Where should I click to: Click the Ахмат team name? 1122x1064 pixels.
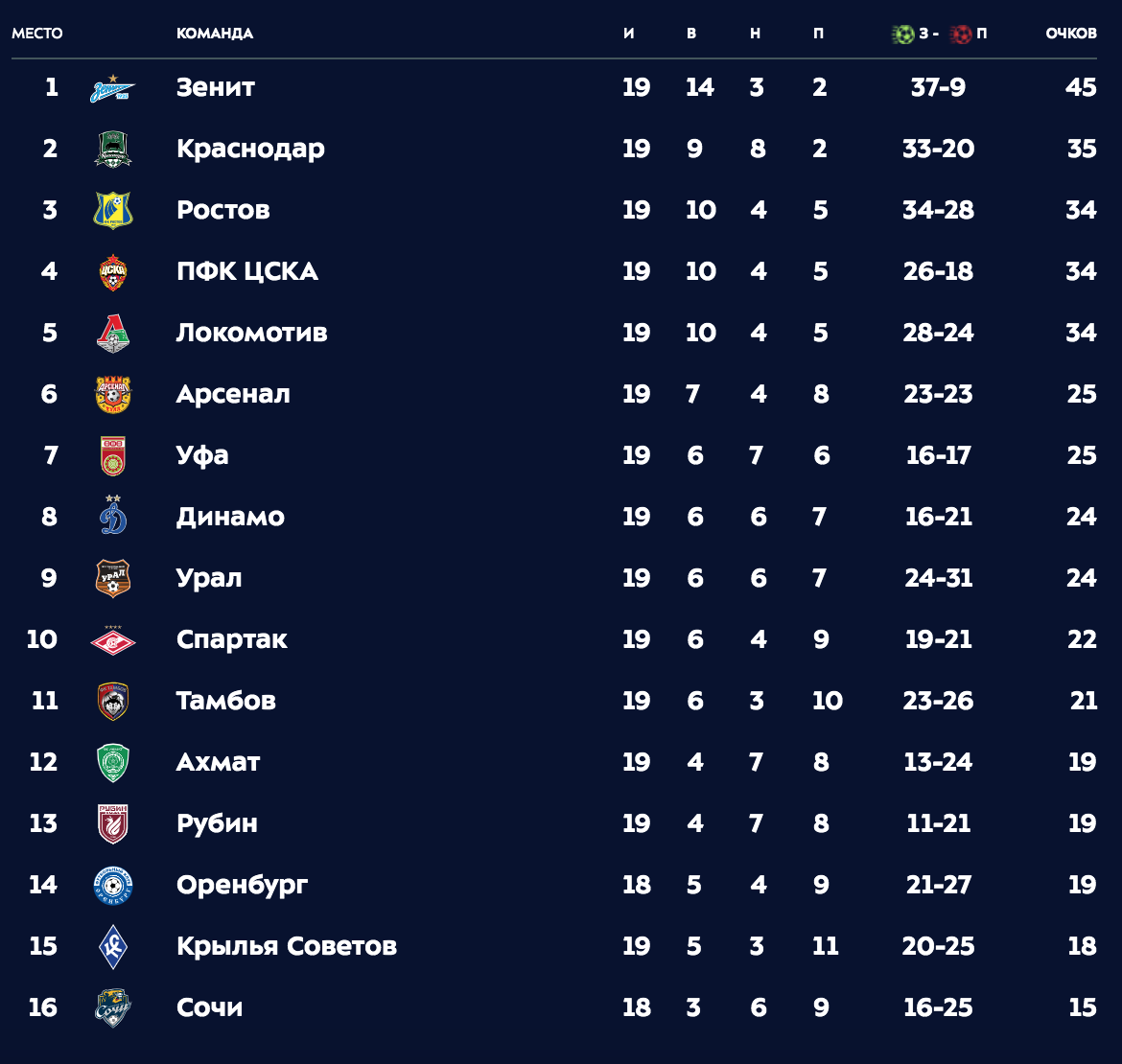[219, 762]
